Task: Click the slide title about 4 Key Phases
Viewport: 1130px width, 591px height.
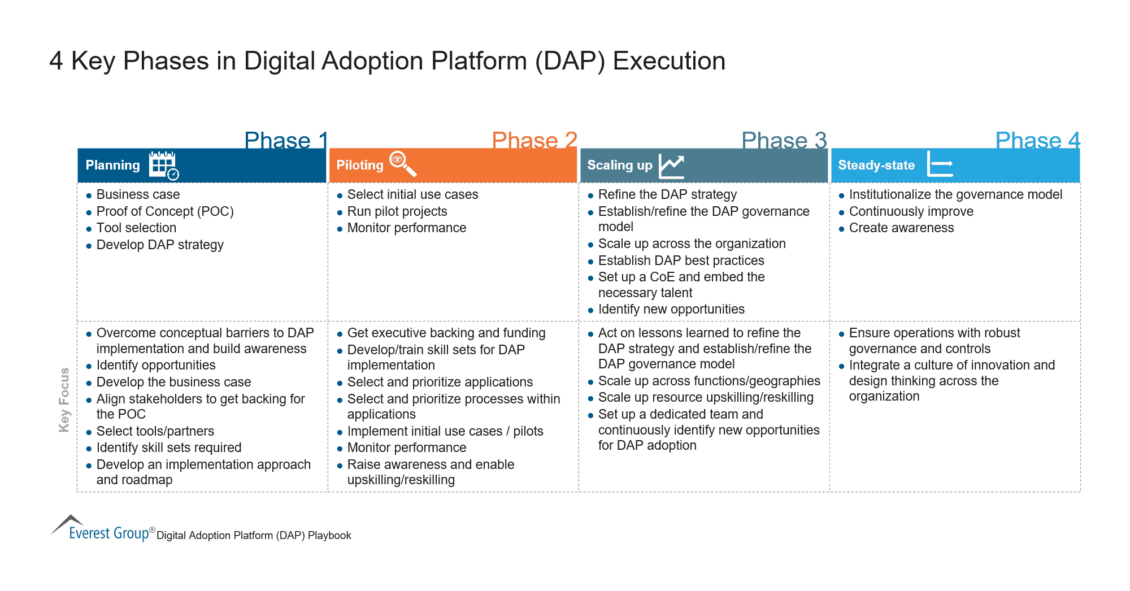Action: pyautogui.click(x=387, y=61)
